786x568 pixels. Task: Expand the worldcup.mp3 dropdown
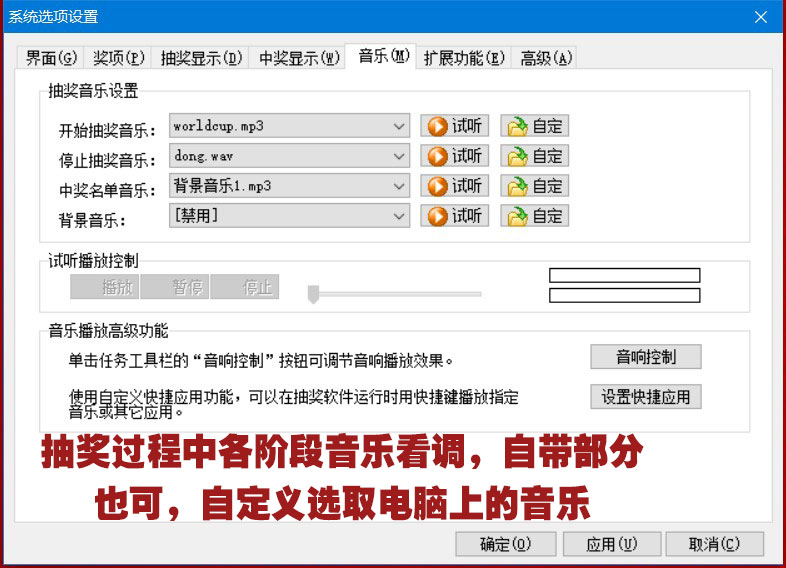pyautogui.click(x=399, y=126)
